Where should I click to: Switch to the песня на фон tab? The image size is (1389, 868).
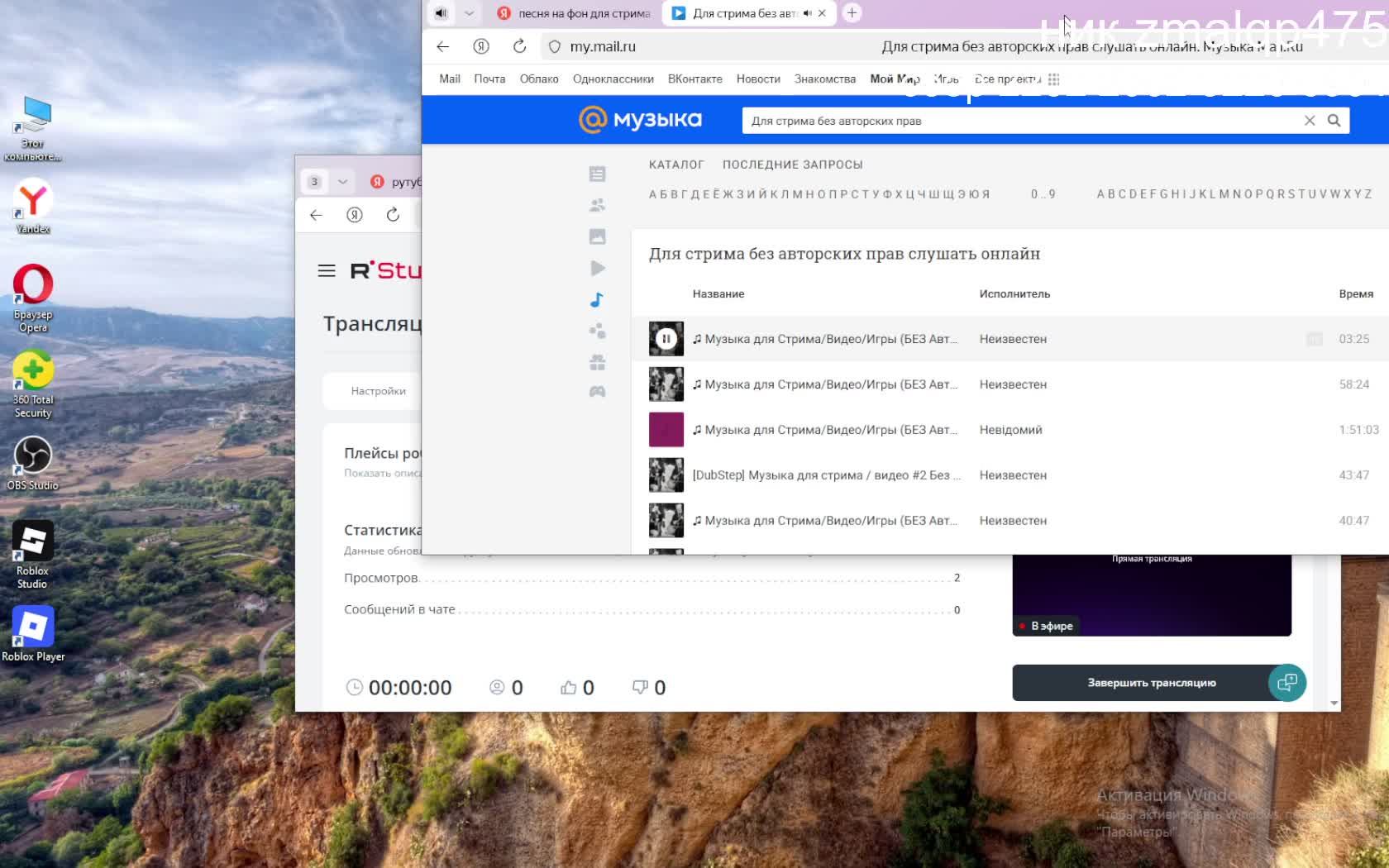coord(575,13)
